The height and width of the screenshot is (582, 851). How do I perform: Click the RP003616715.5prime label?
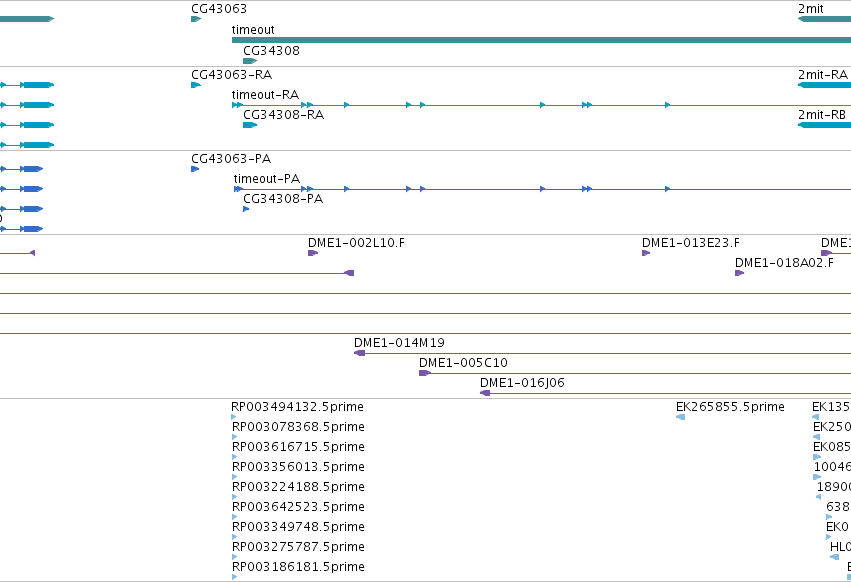pos(298,447)
